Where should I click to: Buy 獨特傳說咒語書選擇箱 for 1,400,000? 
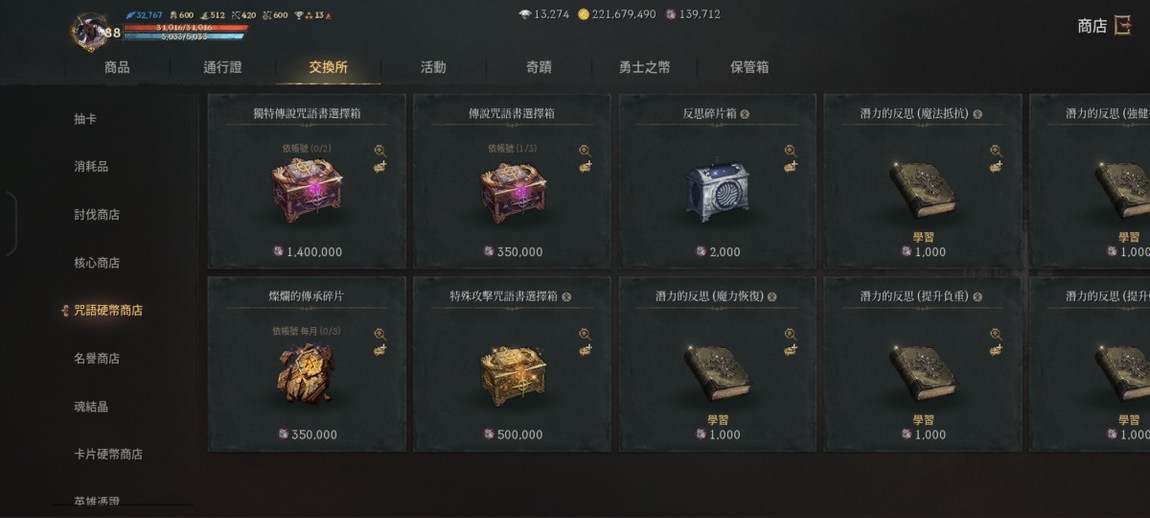point(307,252)
